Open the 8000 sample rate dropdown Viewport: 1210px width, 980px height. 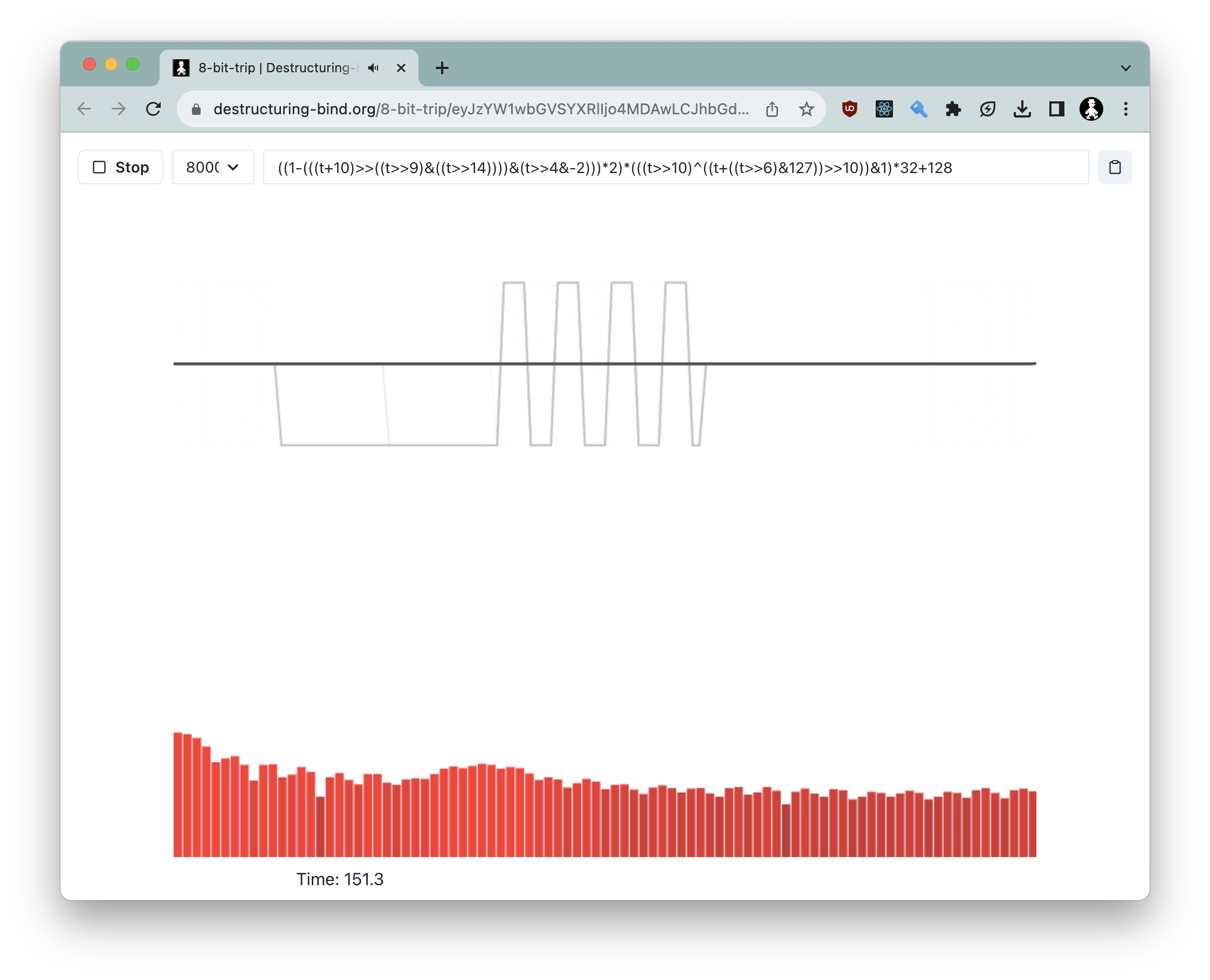(x=213, y=168)
